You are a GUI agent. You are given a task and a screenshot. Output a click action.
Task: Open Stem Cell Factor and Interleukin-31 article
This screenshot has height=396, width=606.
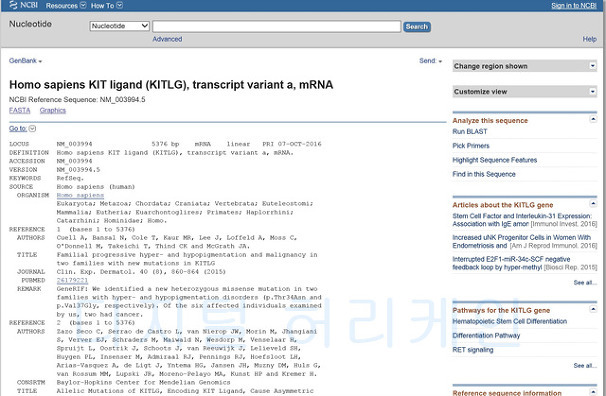click(x=522, y=220)
